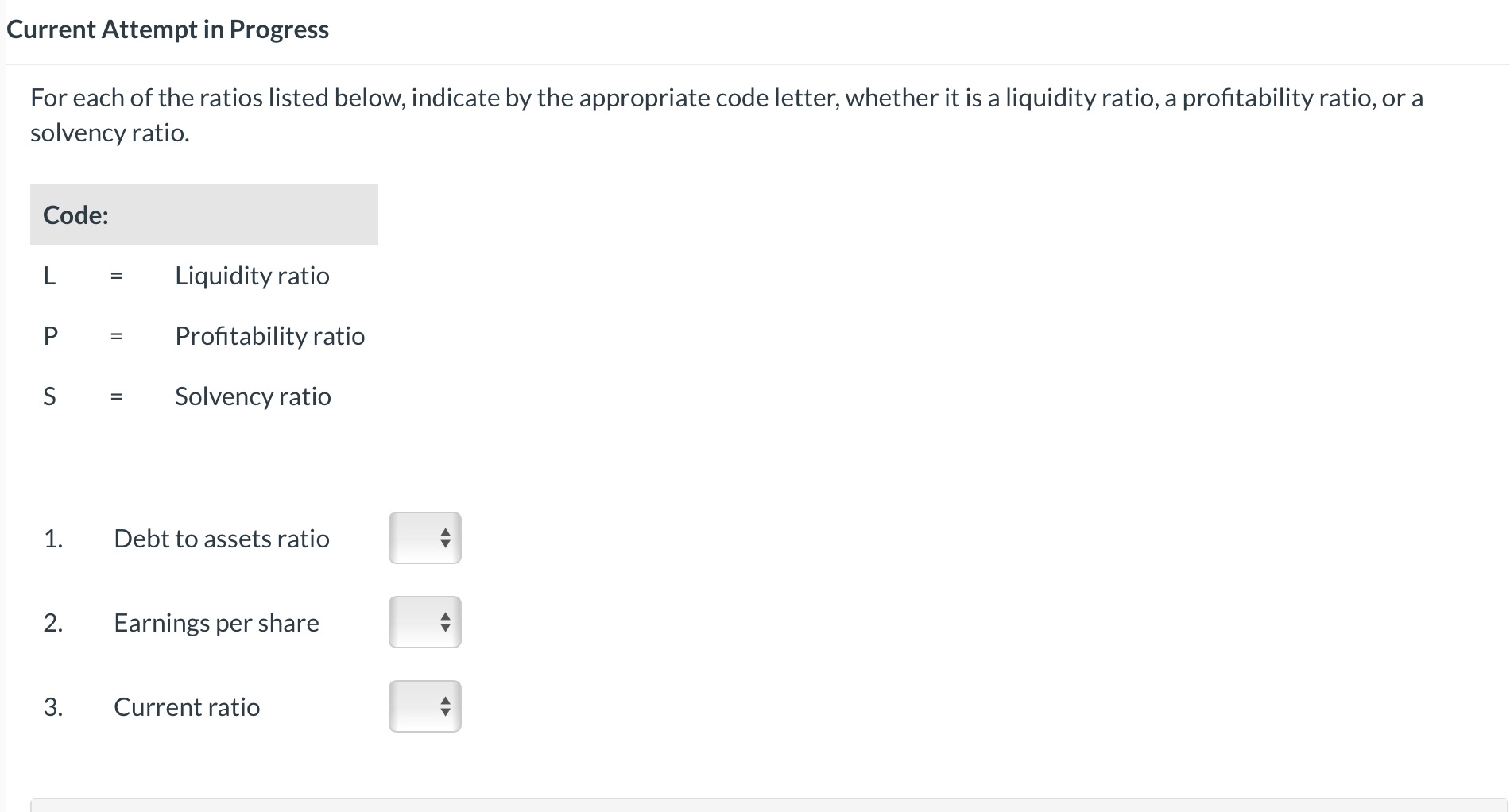Open the dropdown beside Earnings per share
The width and height of the screenshot is (1510, 812).
pos(424,623)
